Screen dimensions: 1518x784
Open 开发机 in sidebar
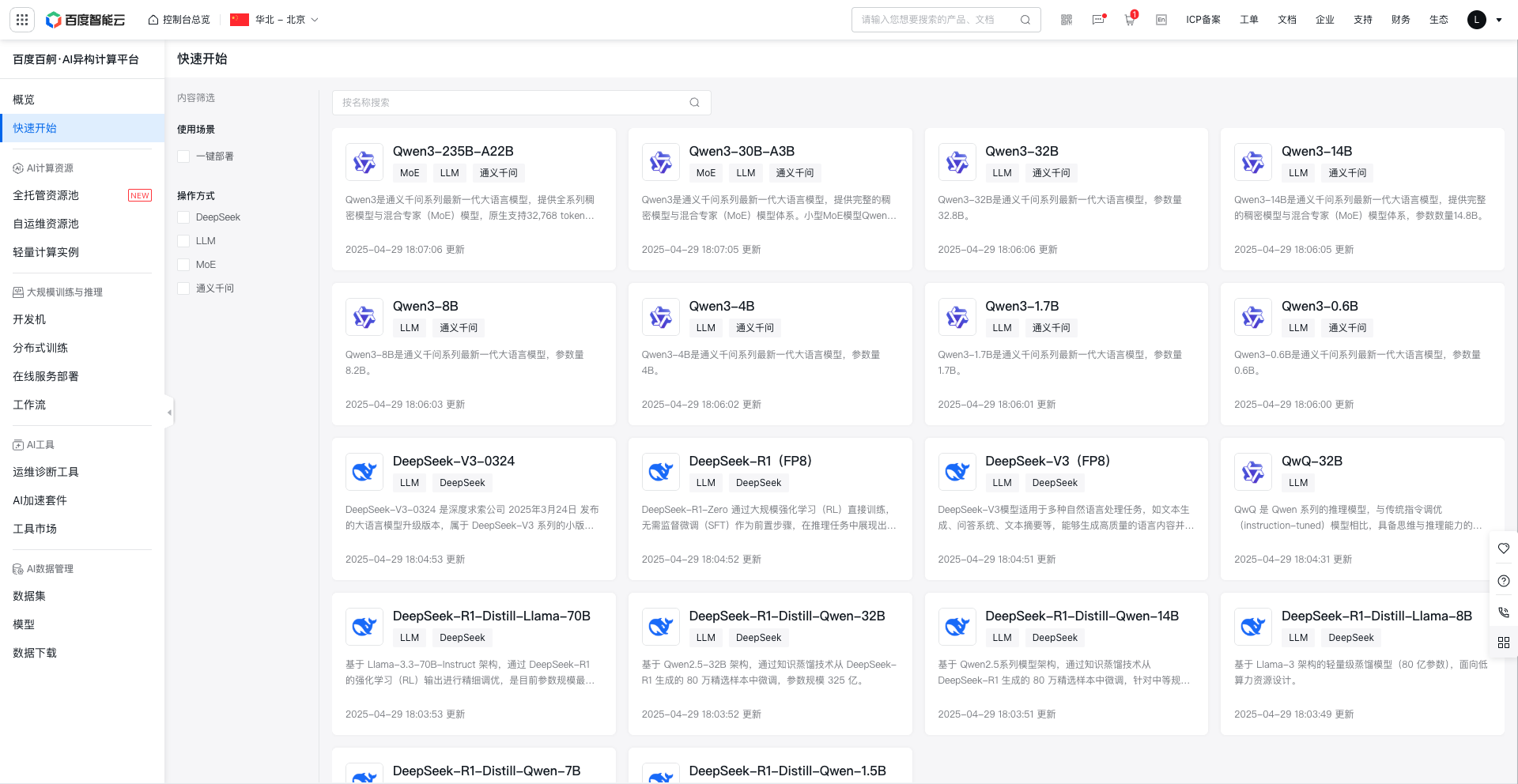(82, 319)
